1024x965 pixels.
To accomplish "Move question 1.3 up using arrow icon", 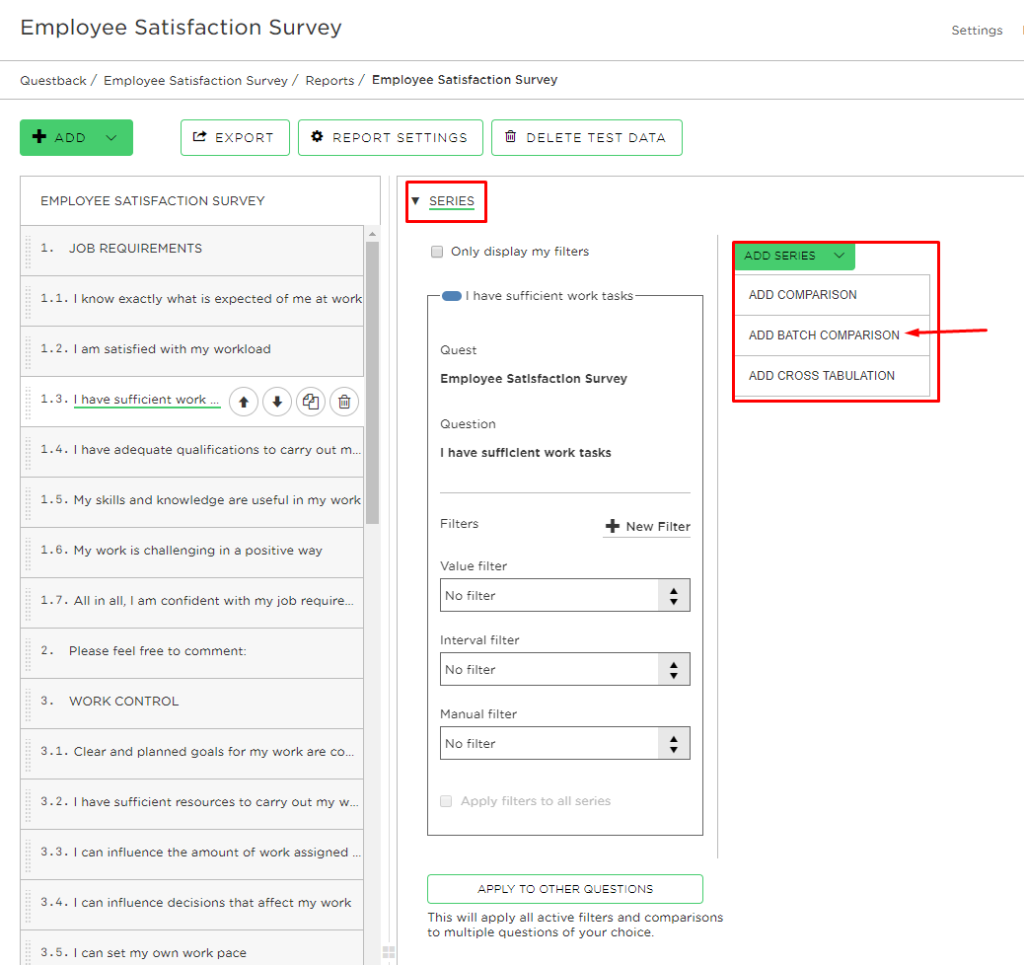I will coord(243,400).
